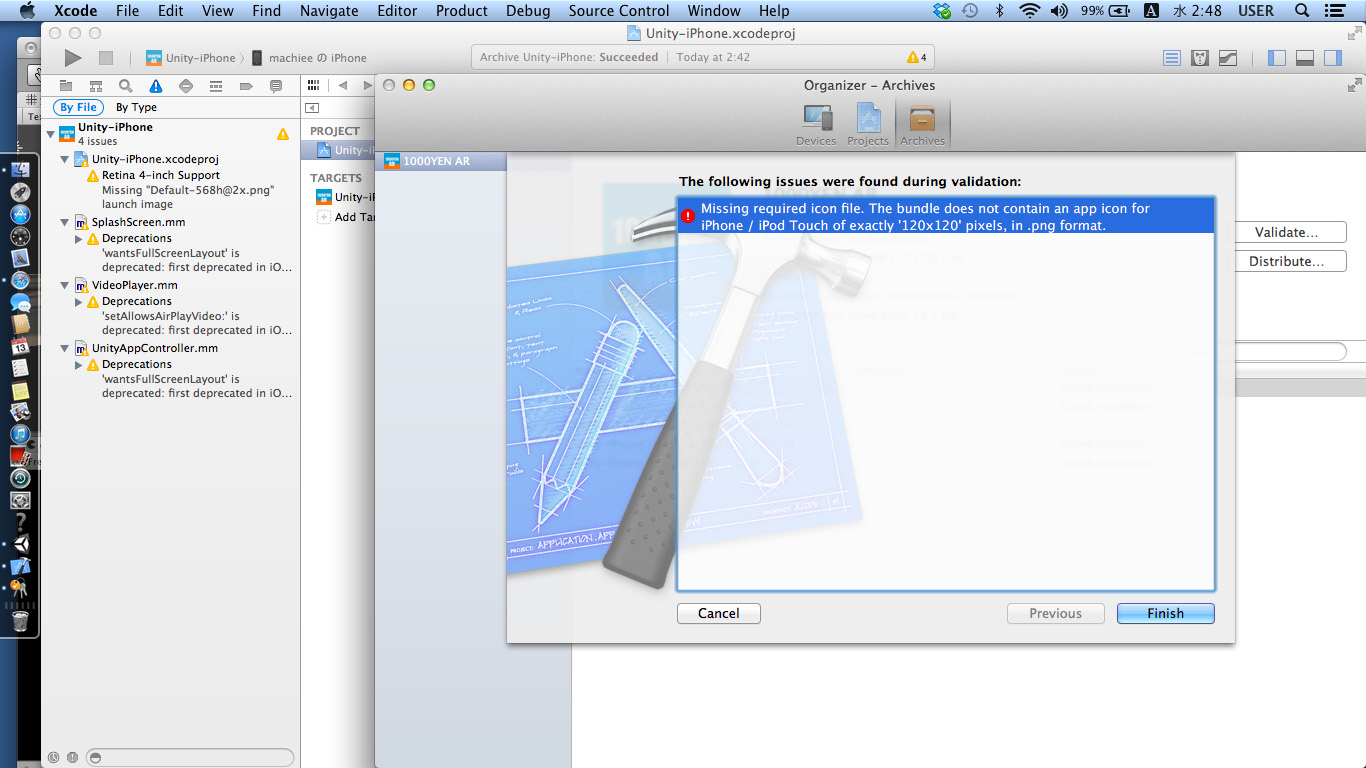Open the Test navigator diamond icon

point(186,86)
